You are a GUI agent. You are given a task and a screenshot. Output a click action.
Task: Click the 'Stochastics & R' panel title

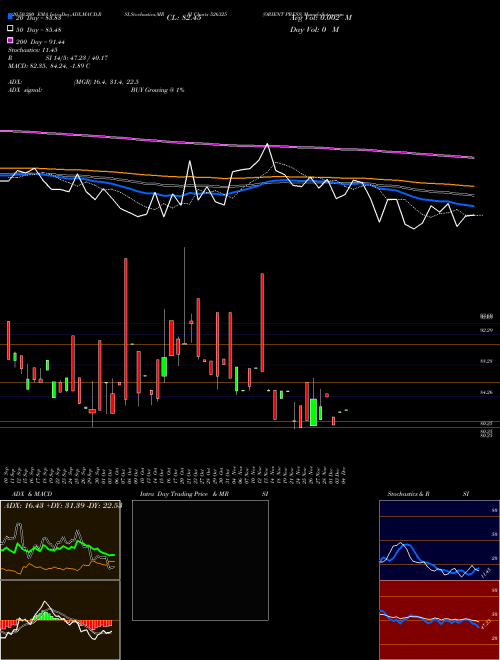click(x=408, y=494)
